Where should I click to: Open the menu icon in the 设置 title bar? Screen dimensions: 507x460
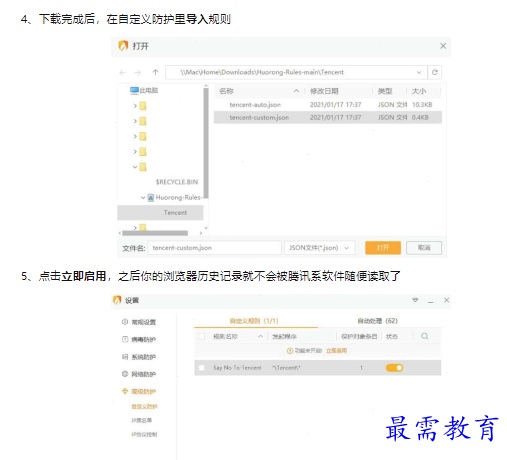415,300
